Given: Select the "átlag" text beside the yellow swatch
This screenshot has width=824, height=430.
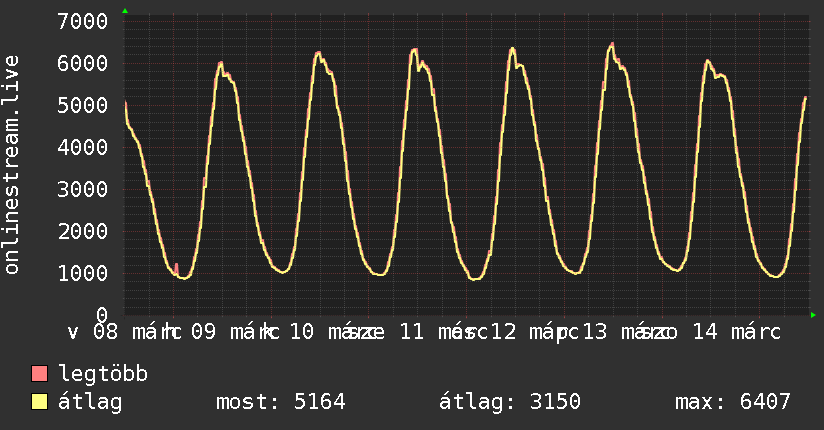Looking at the screenshot, I should (x=90, y=403).
